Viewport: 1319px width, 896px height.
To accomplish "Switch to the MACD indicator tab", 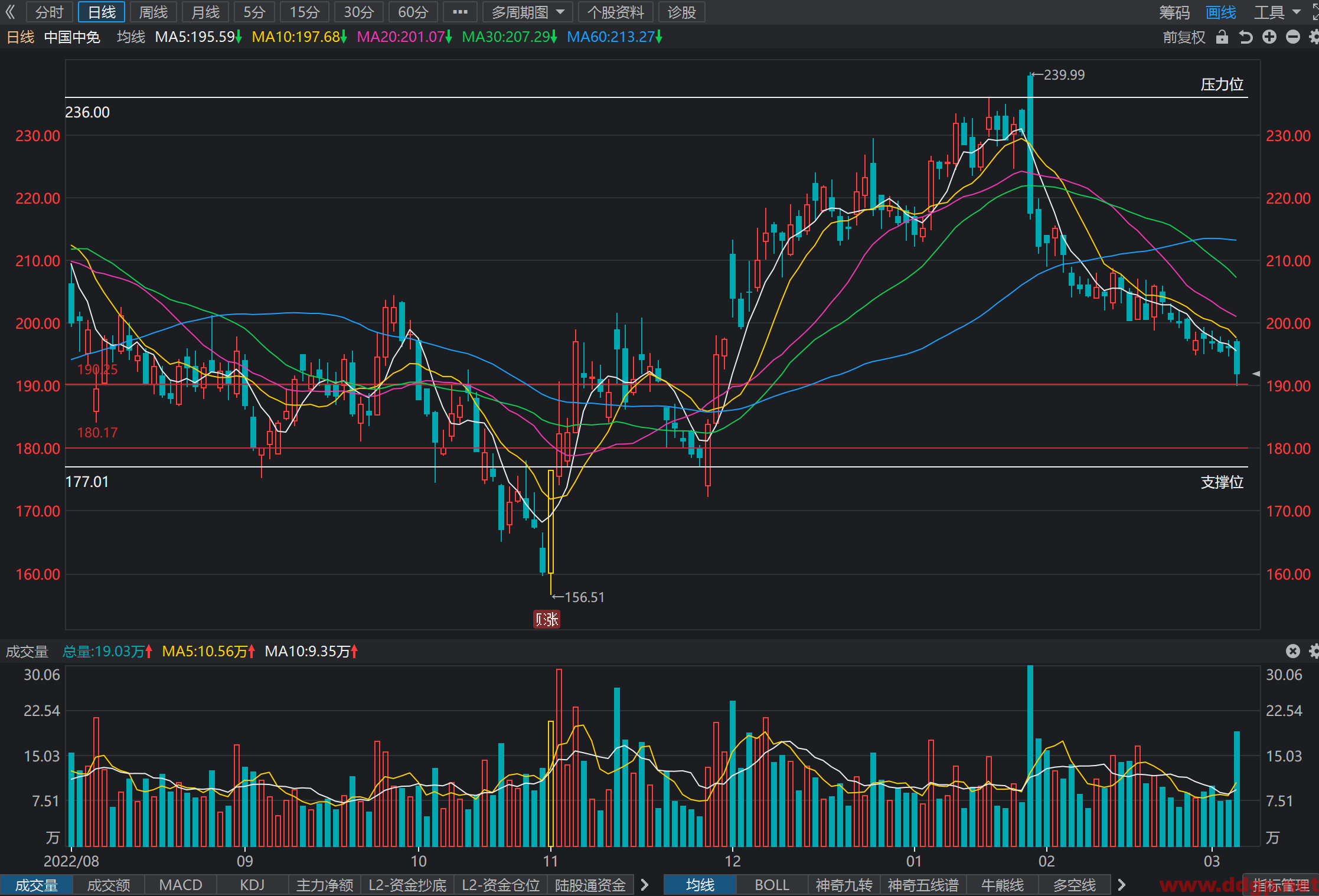I will (181, 885).
